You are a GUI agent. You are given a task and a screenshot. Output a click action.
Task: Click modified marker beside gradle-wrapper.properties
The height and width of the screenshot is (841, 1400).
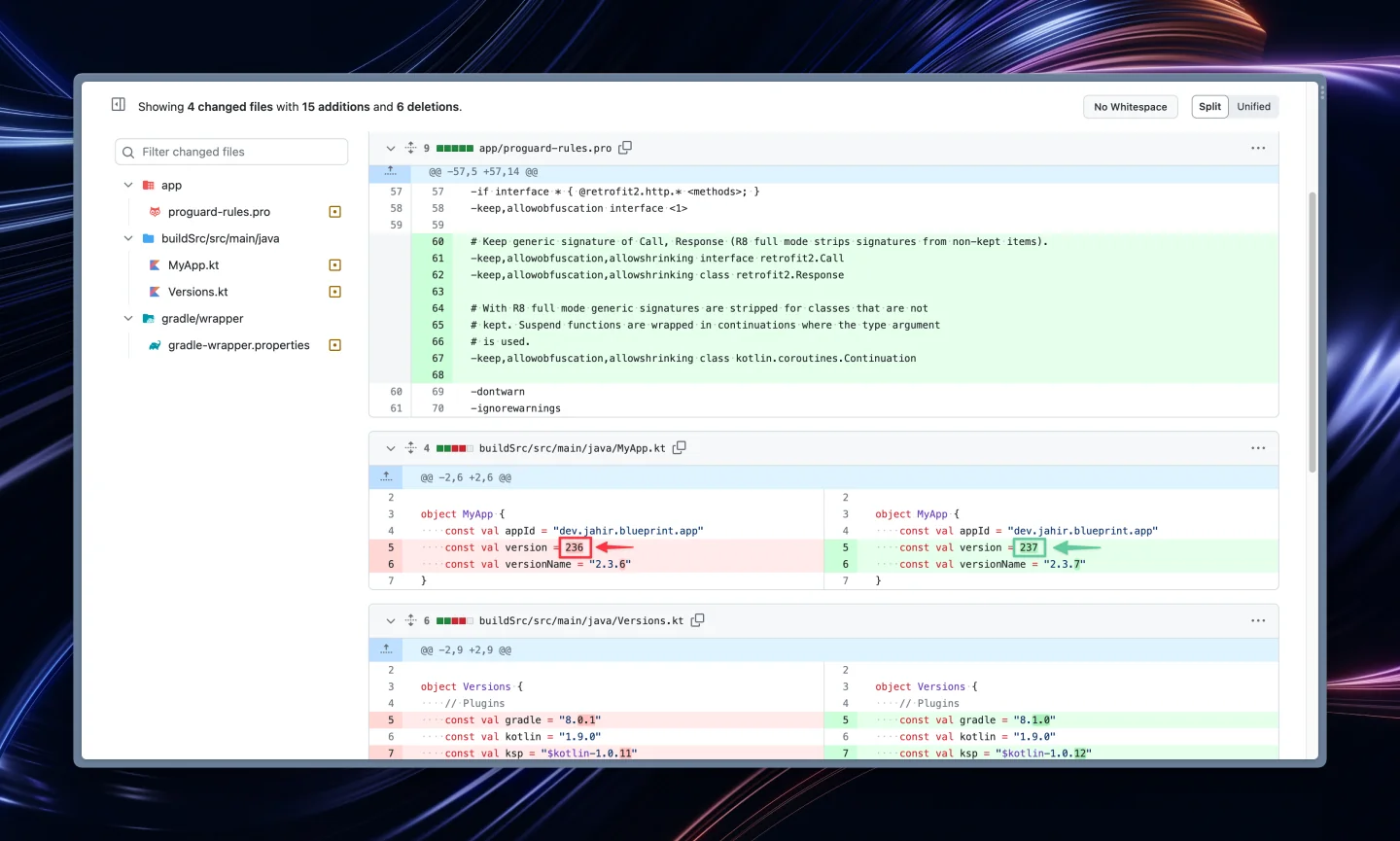(335, 345)
